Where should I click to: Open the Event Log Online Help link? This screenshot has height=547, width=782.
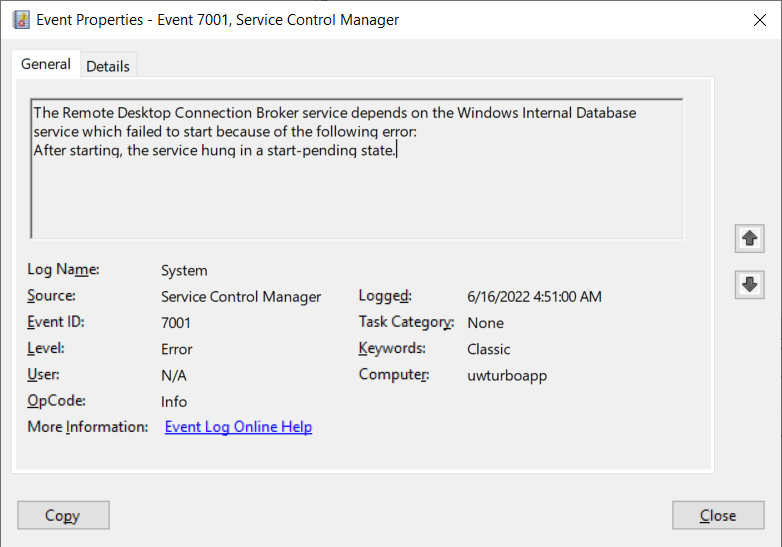tap(238, 427)
